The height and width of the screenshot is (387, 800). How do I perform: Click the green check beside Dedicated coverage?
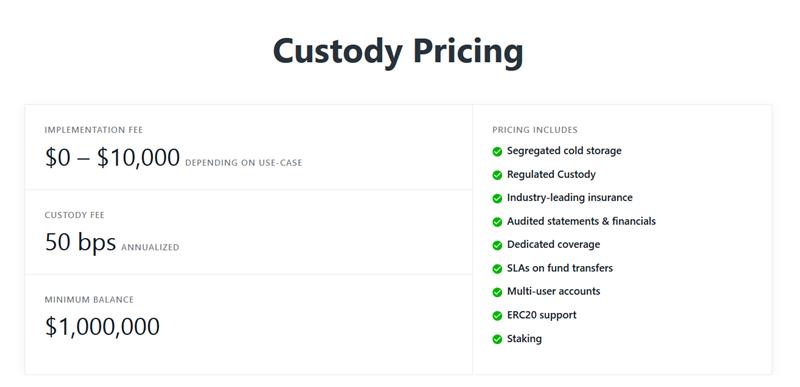coord(497,245)
